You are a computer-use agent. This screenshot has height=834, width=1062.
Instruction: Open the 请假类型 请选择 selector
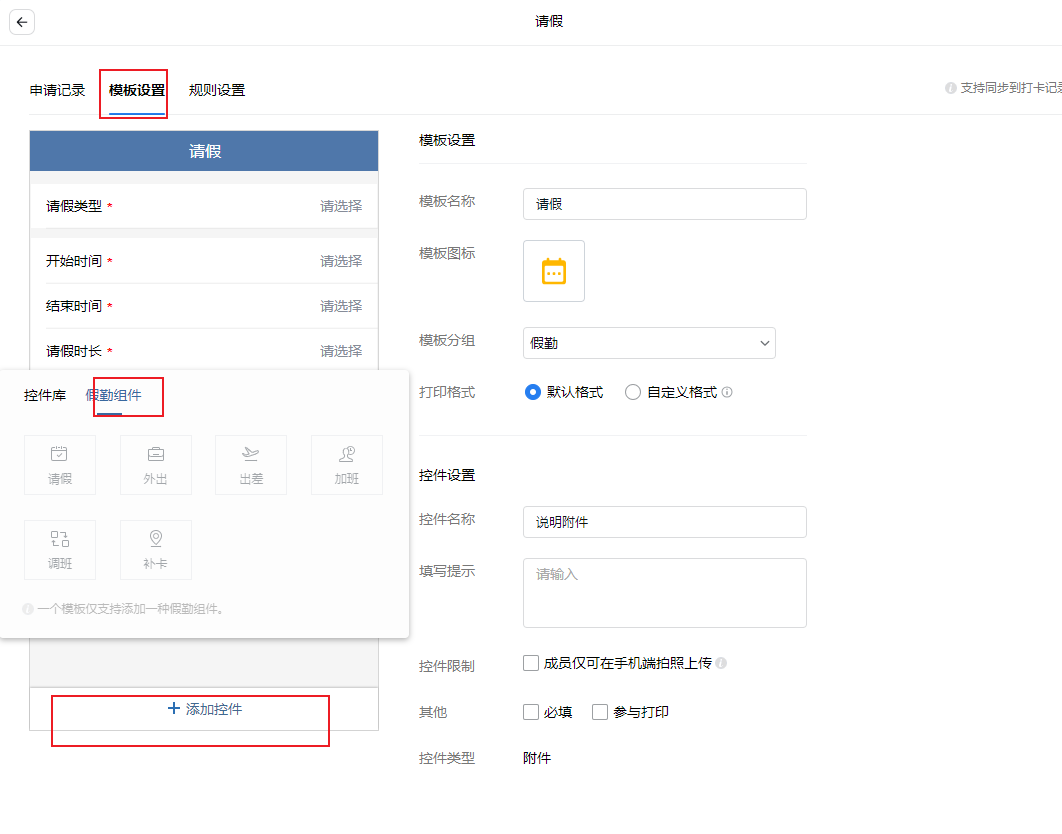point(340,206)
